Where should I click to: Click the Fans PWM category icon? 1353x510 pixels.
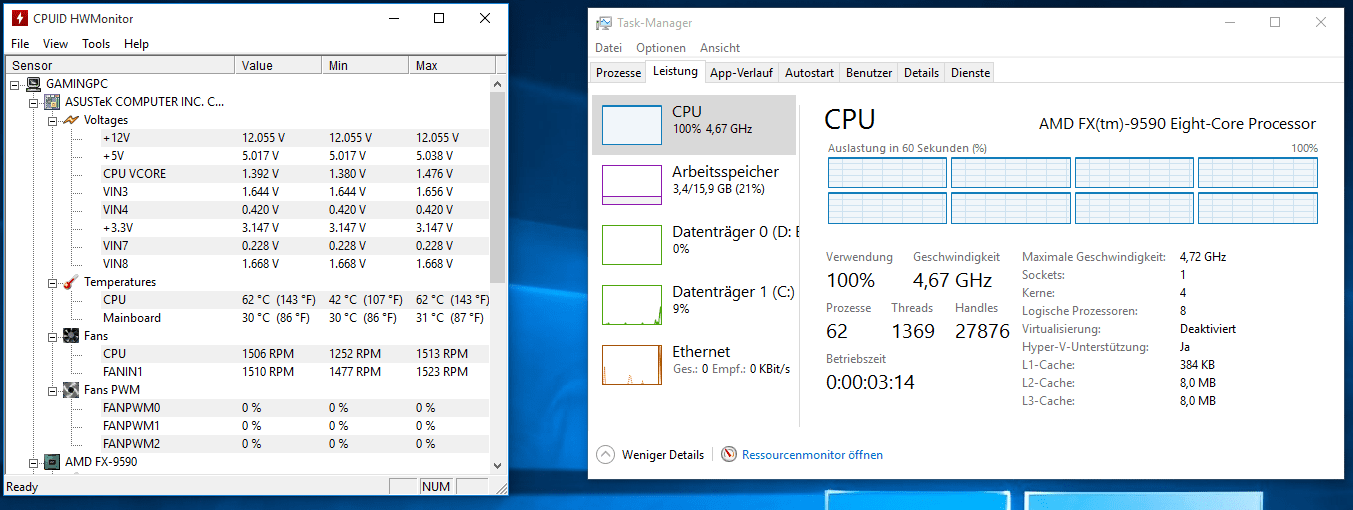pos(70,390)
